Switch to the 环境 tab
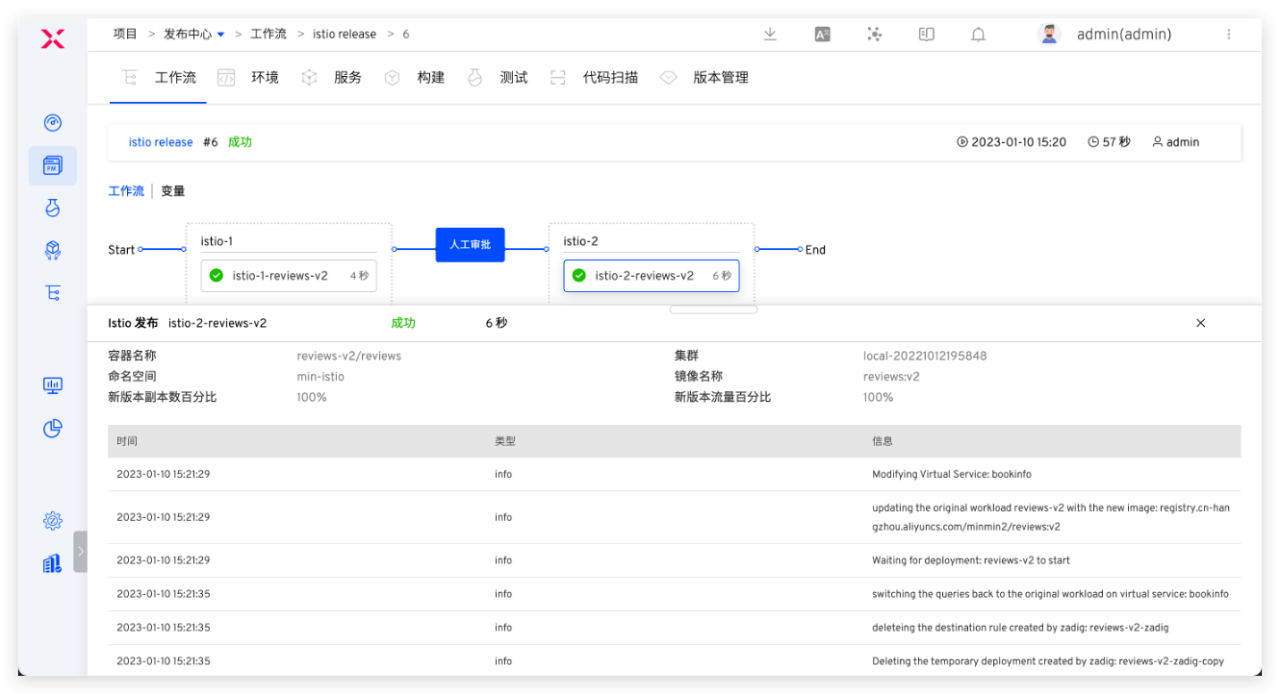The height and width of the screenshot is (694, 1280). [264, 78]
